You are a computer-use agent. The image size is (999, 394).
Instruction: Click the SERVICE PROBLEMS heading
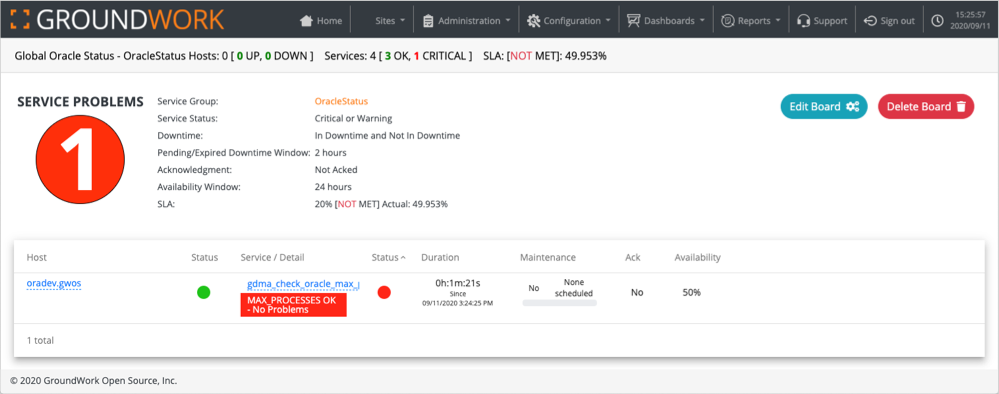pyautogui.click(x=80, y=102)
